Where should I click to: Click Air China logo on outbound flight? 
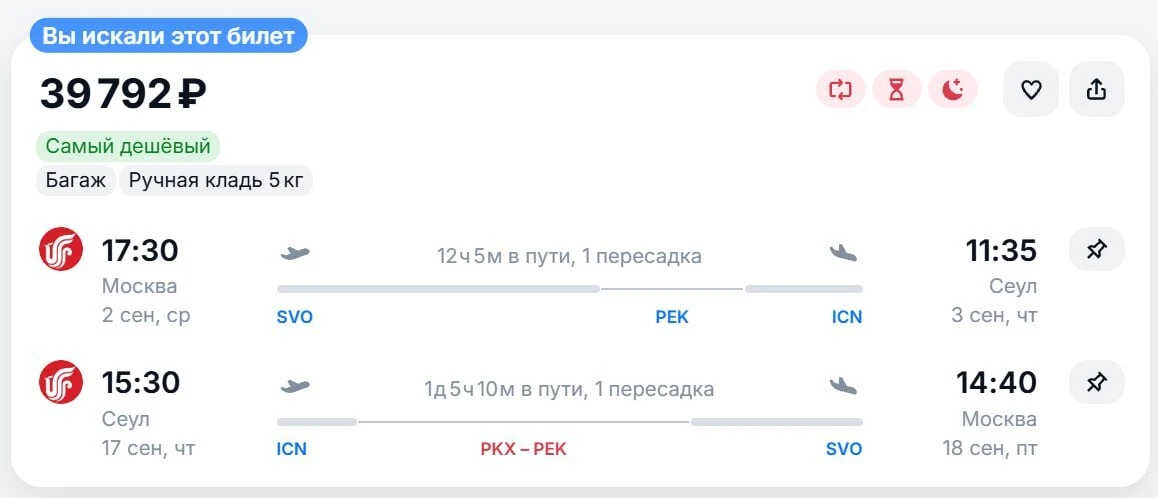(61, 249)
